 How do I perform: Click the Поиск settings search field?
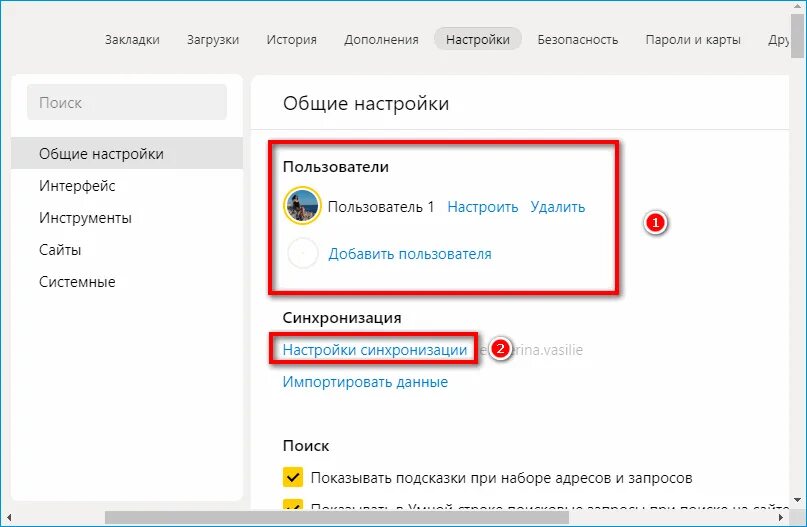pyautogui.click(x=127, y=102)
